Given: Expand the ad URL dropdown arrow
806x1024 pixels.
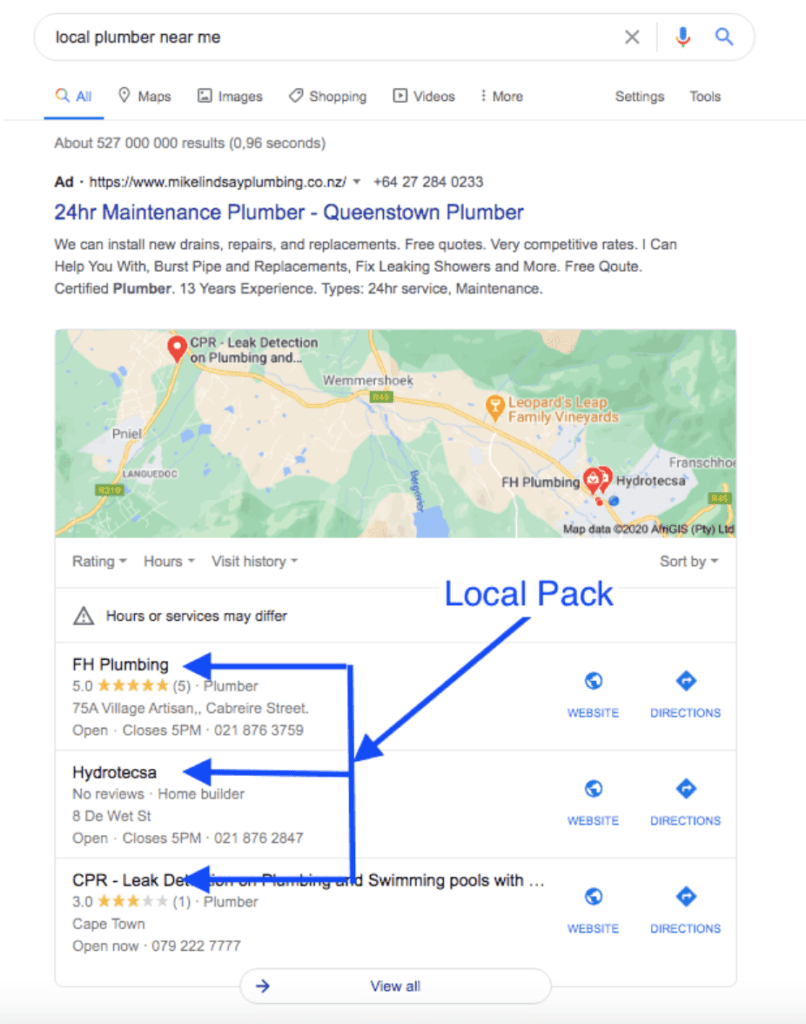Looking at the screenshot, I should (x=357, y=182).
